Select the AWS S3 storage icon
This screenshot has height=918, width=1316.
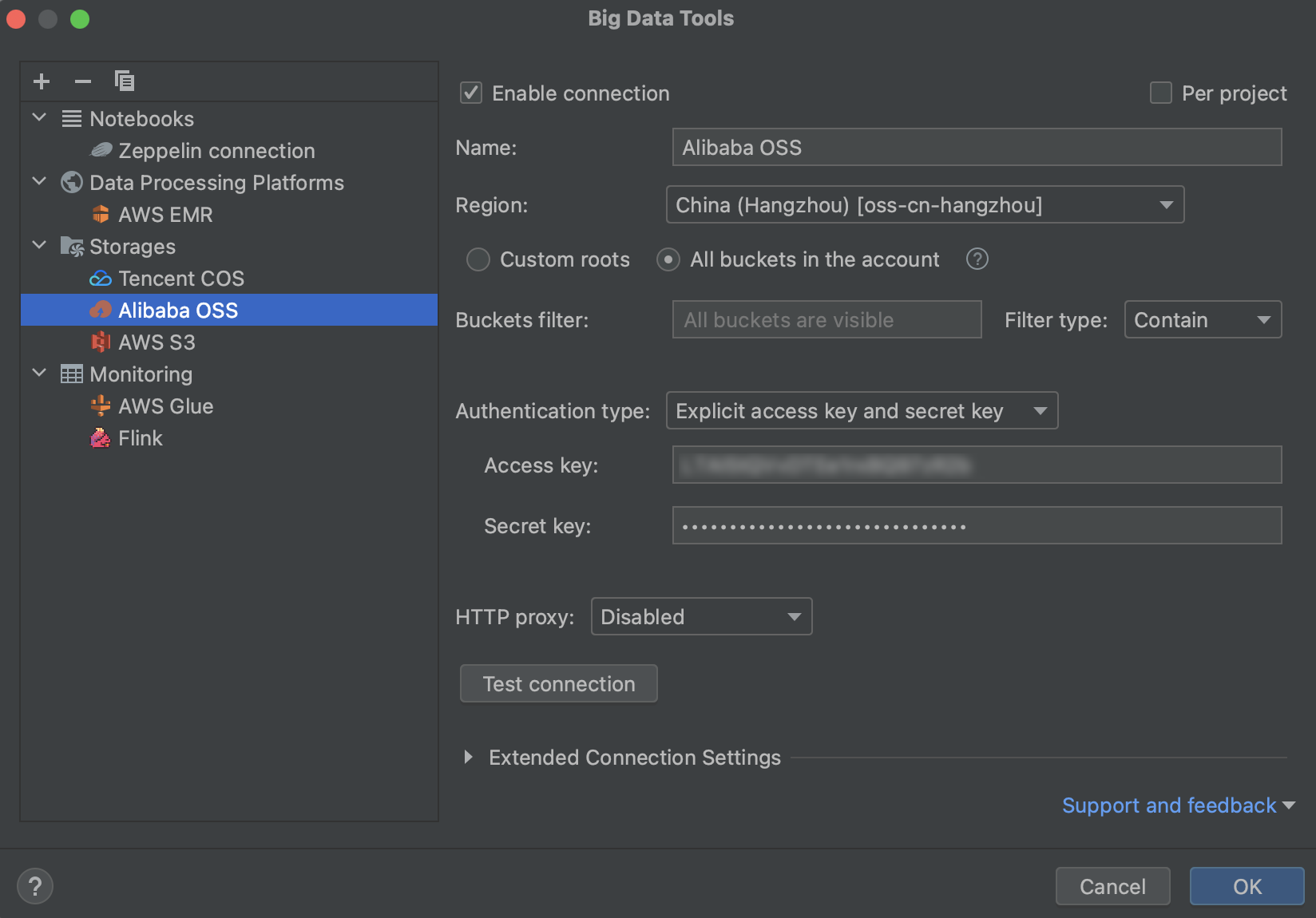pyautogui.click(x=101, y=342)
